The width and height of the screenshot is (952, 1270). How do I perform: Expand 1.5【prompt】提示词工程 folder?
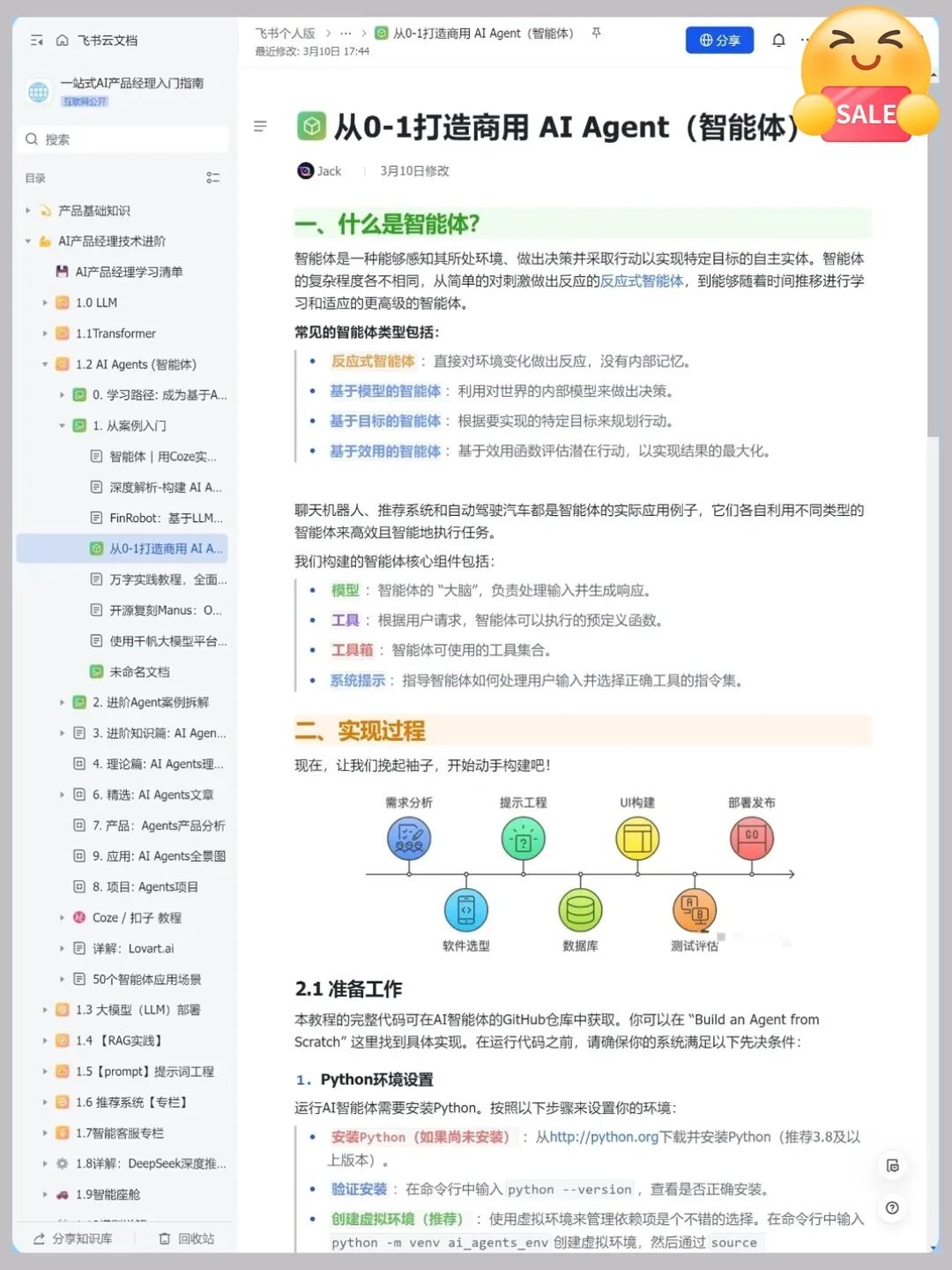(x=46, y=1072)
